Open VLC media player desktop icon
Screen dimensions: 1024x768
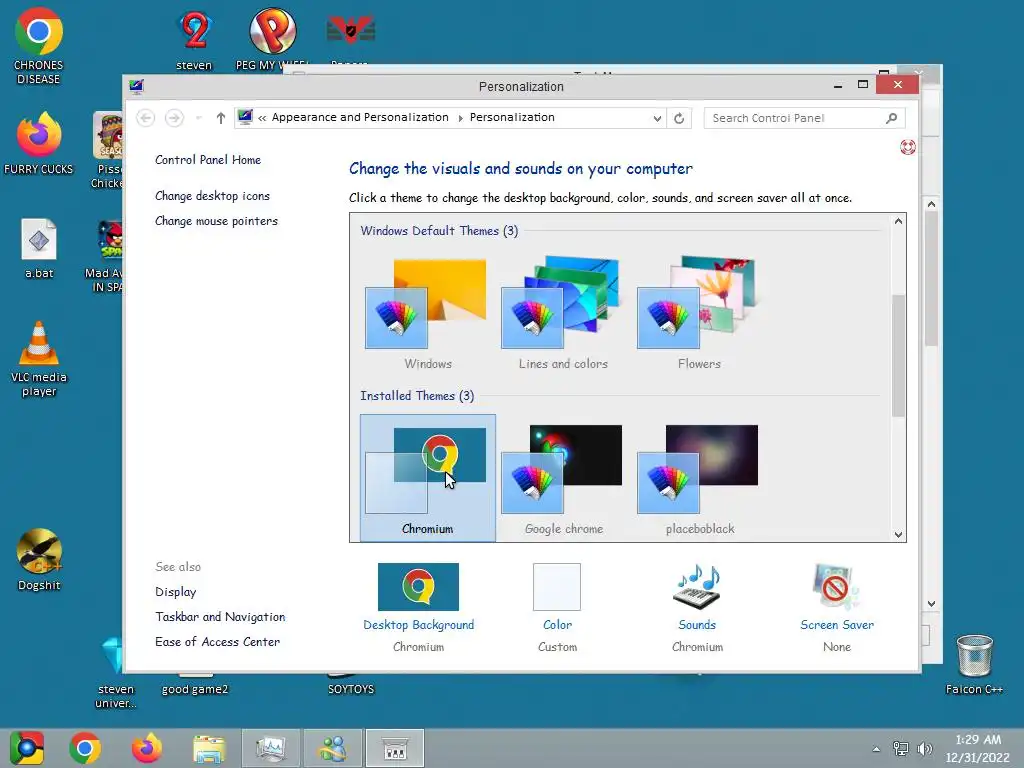click(x=39, y=359)
